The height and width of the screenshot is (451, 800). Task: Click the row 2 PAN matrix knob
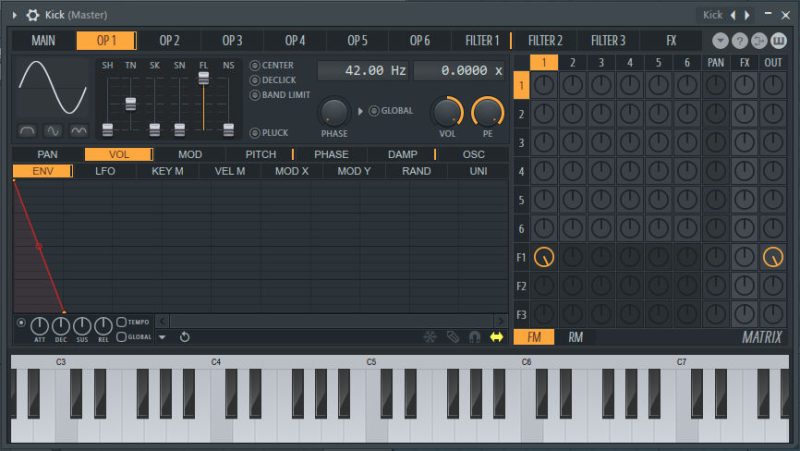[x=716, y=114]
